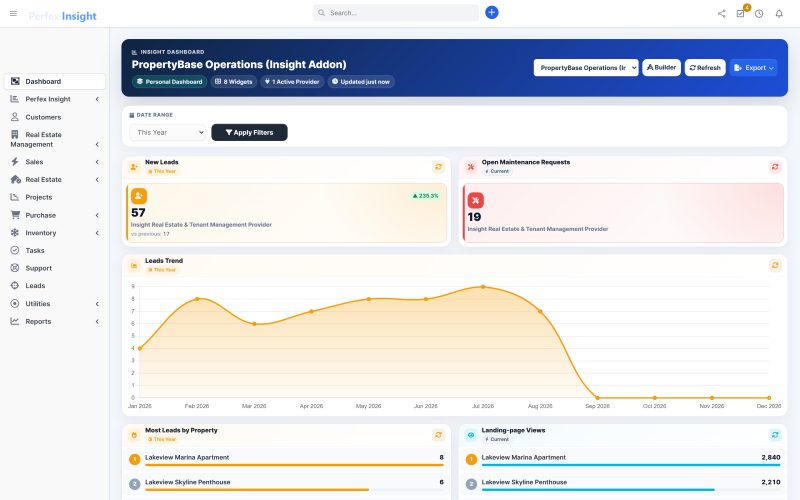
Task: Expand the Inventory menu chevron
Action: [x=97, y=233]
